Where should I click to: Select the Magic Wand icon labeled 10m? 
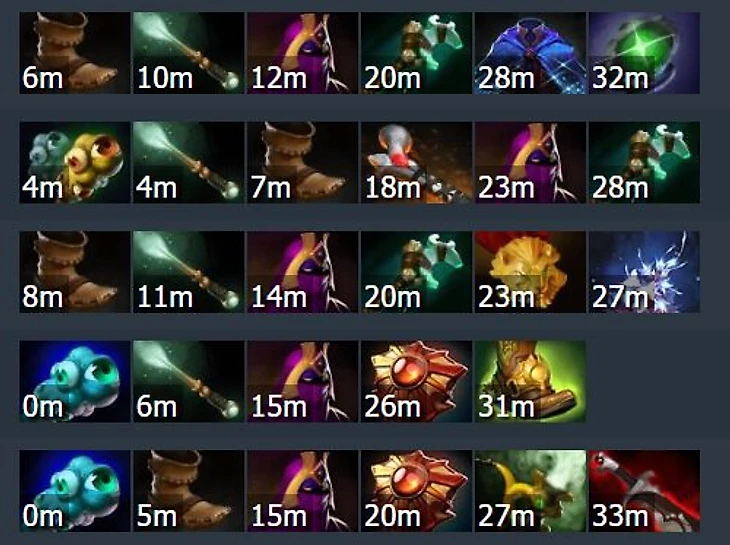point(189,53)
